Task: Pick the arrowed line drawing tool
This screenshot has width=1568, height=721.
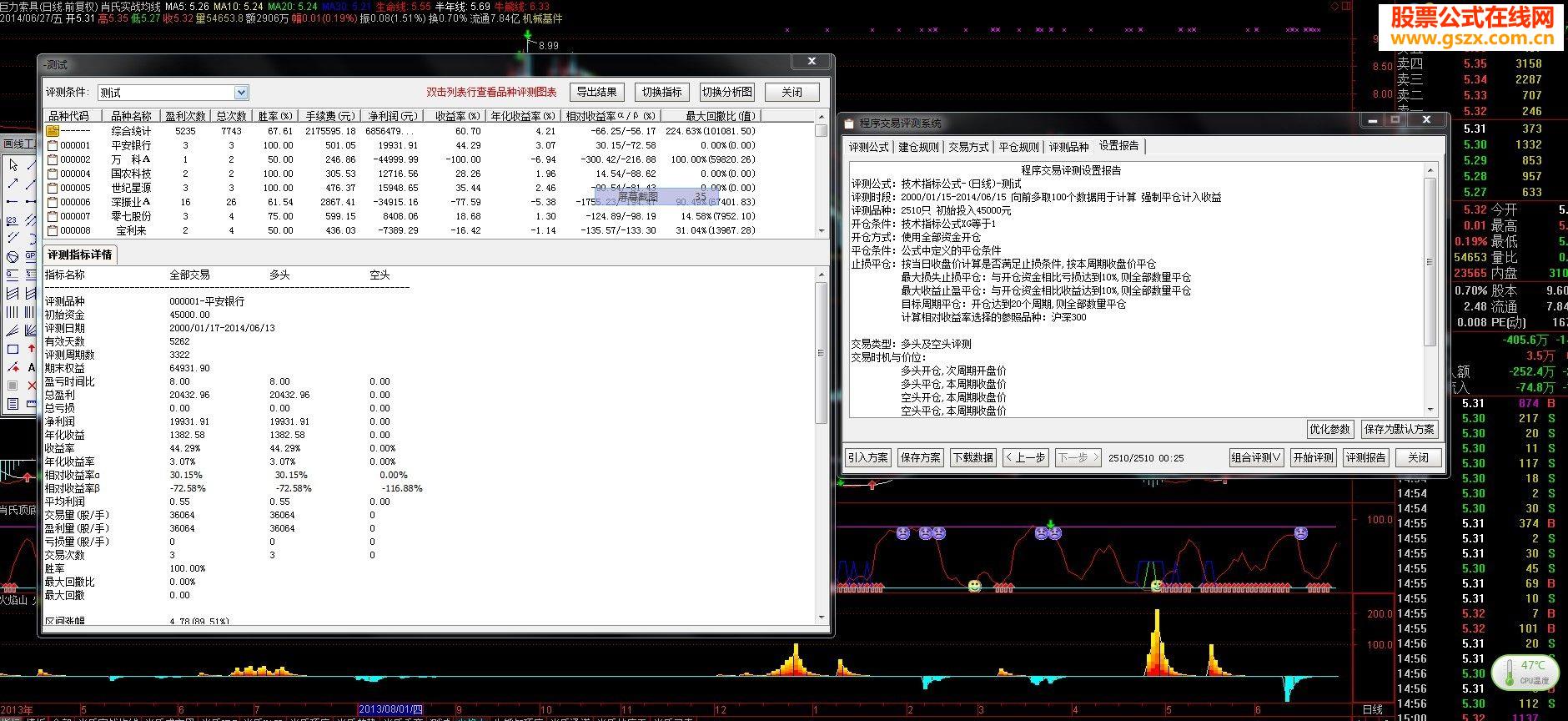Action: [13, 184]
